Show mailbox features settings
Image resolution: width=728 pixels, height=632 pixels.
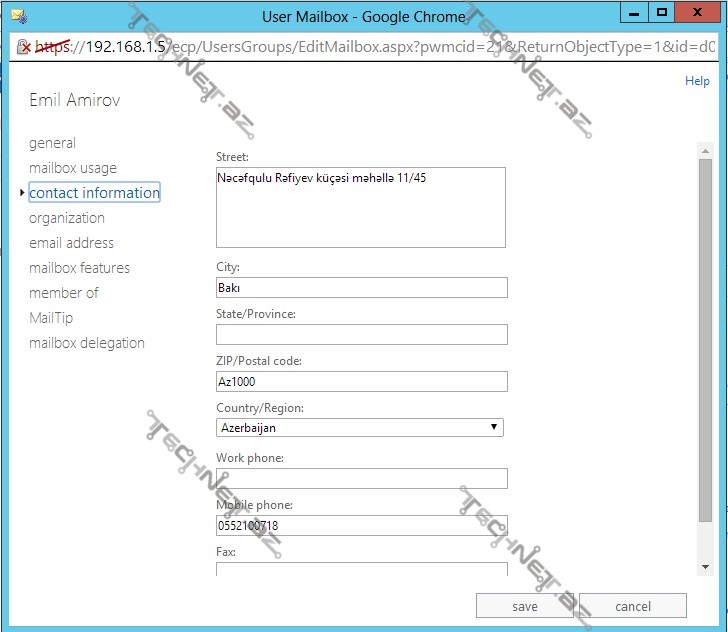79,268
